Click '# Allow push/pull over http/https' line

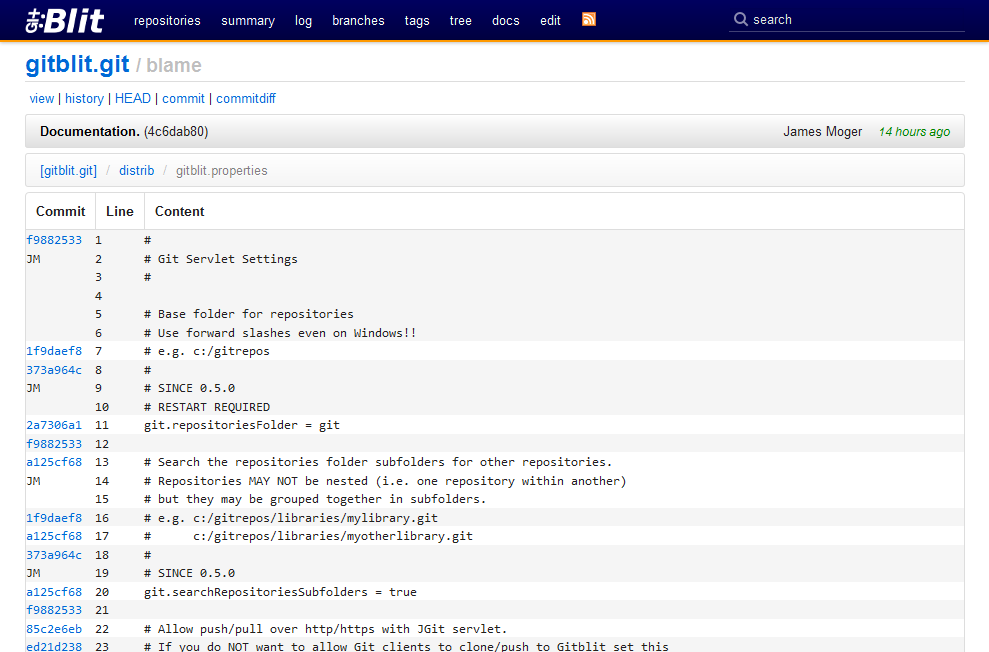325,629
